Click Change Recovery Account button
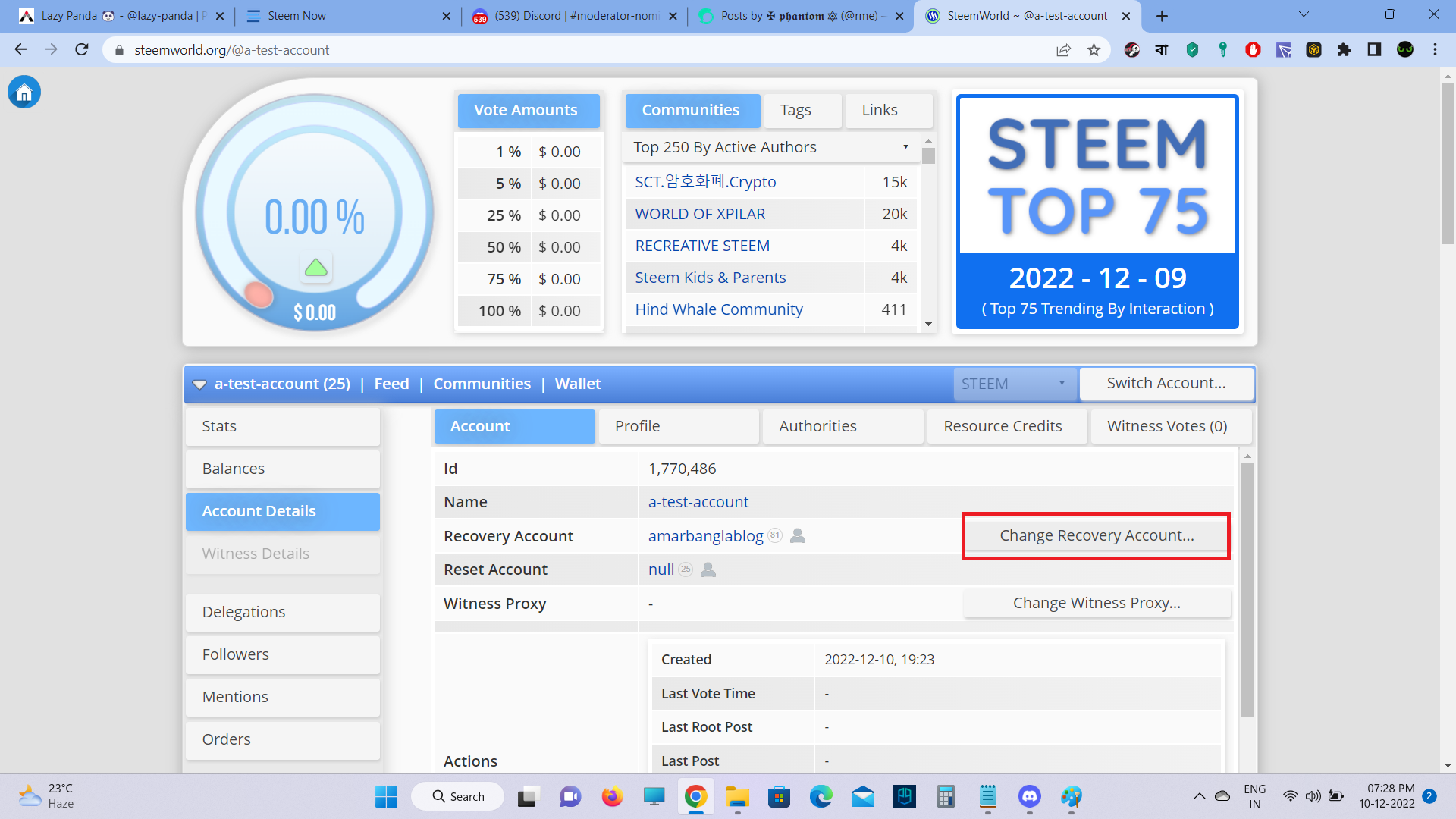Screen dimensions: 1456x819 [1096, 535]
